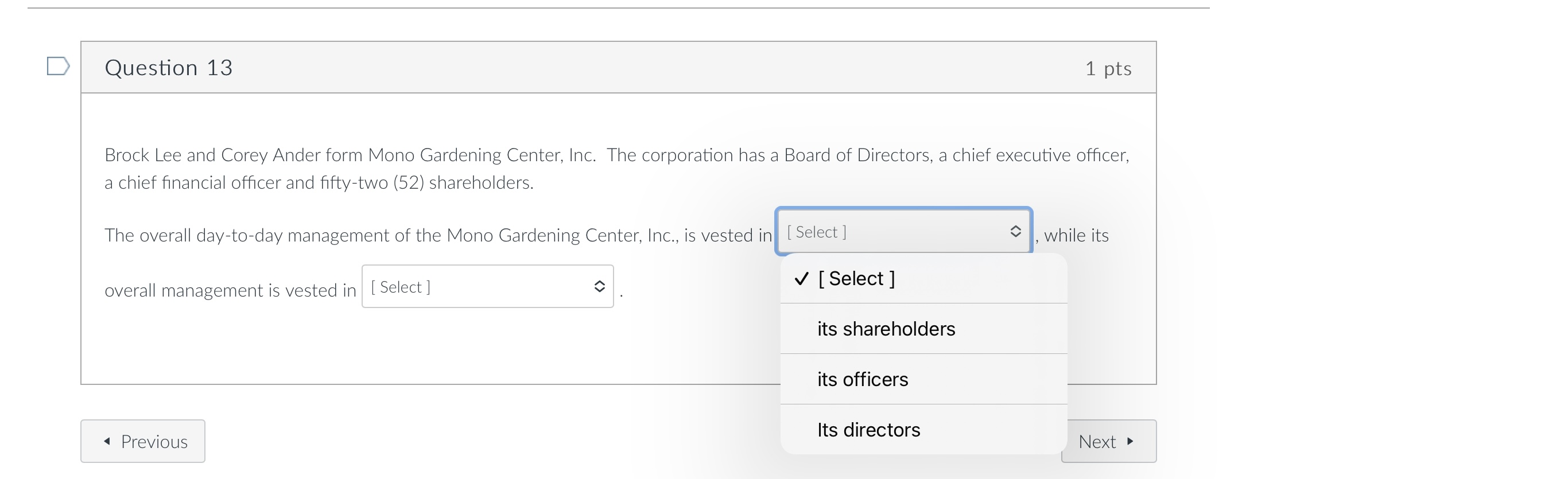Open the second [ Select ] dropdown
Viewport: 1568px width, 479px height.
(x=487, y=286)
